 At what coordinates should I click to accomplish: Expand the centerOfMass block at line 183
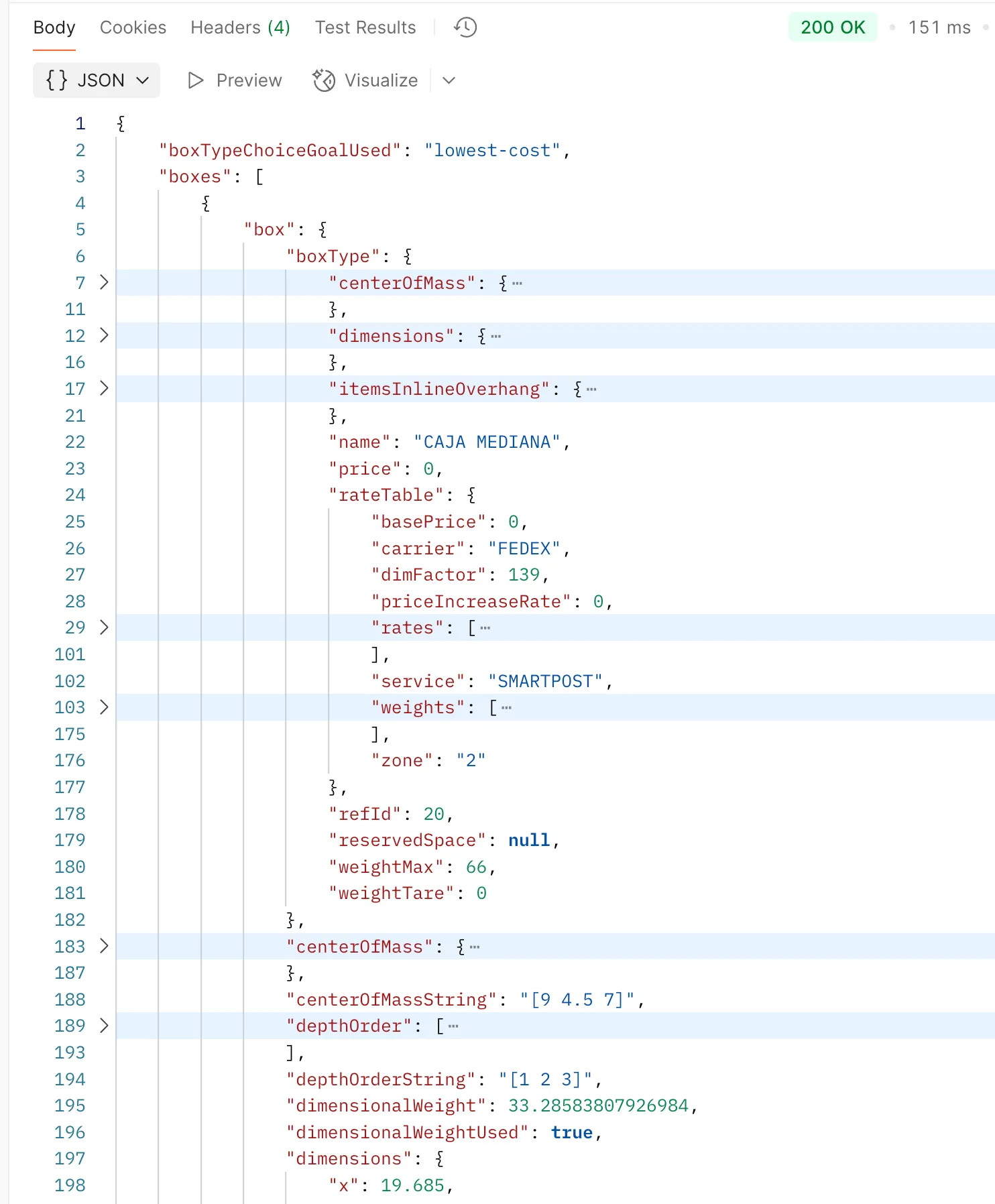(x=104, y=946)
